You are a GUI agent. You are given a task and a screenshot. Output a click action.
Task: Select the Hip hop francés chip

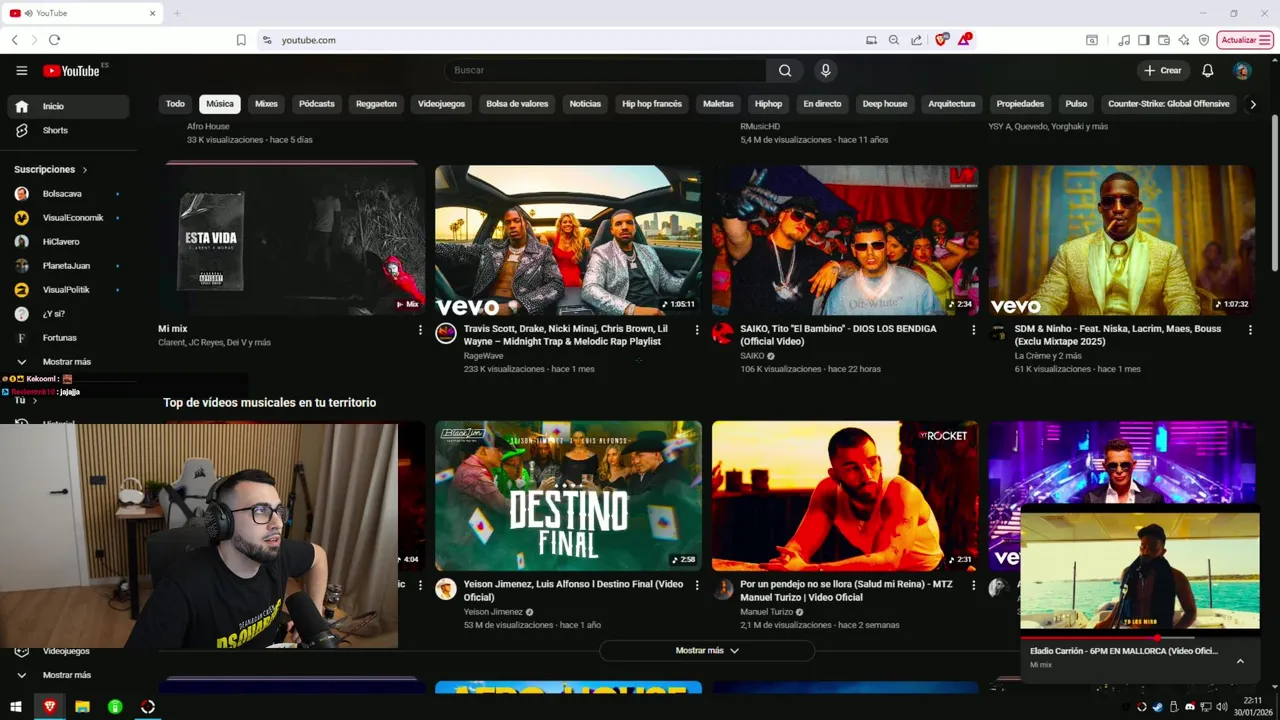coord(652,104)
